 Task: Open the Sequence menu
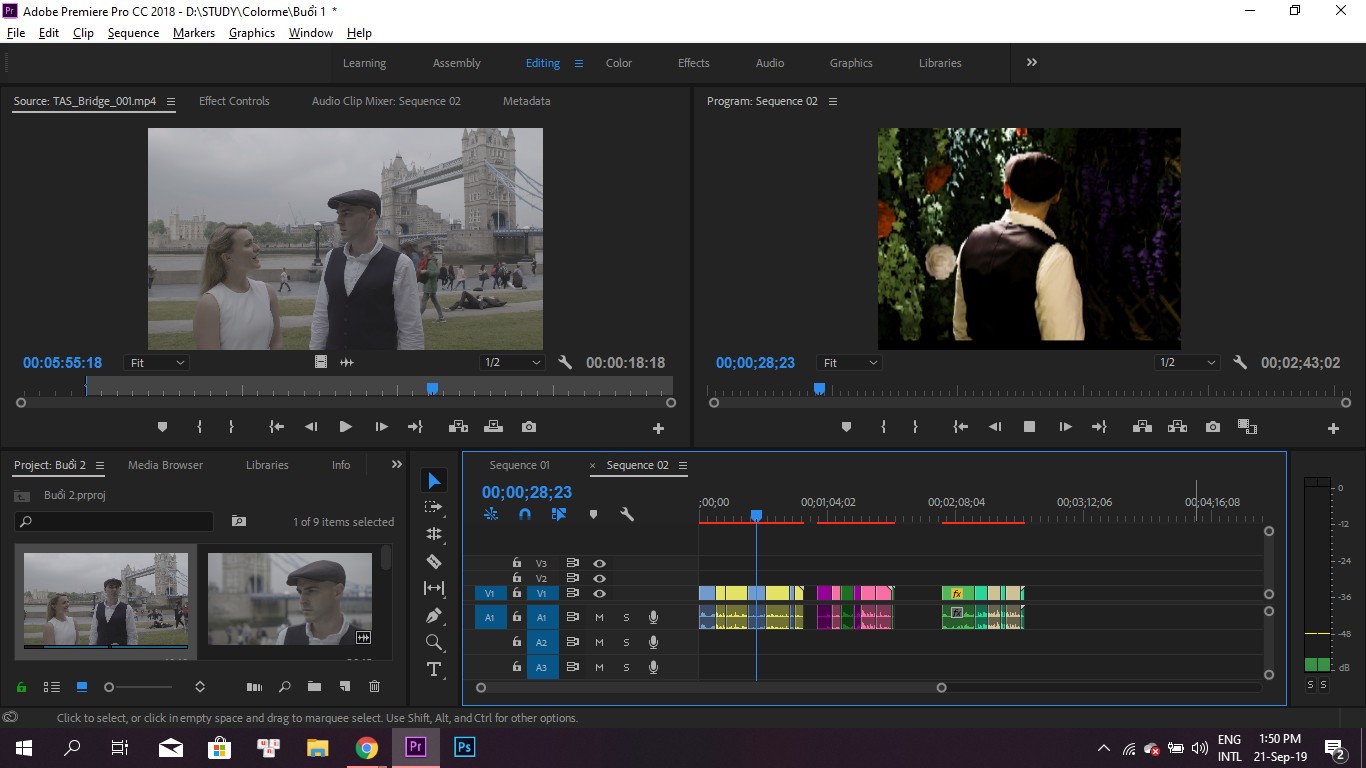coord(133,33)
